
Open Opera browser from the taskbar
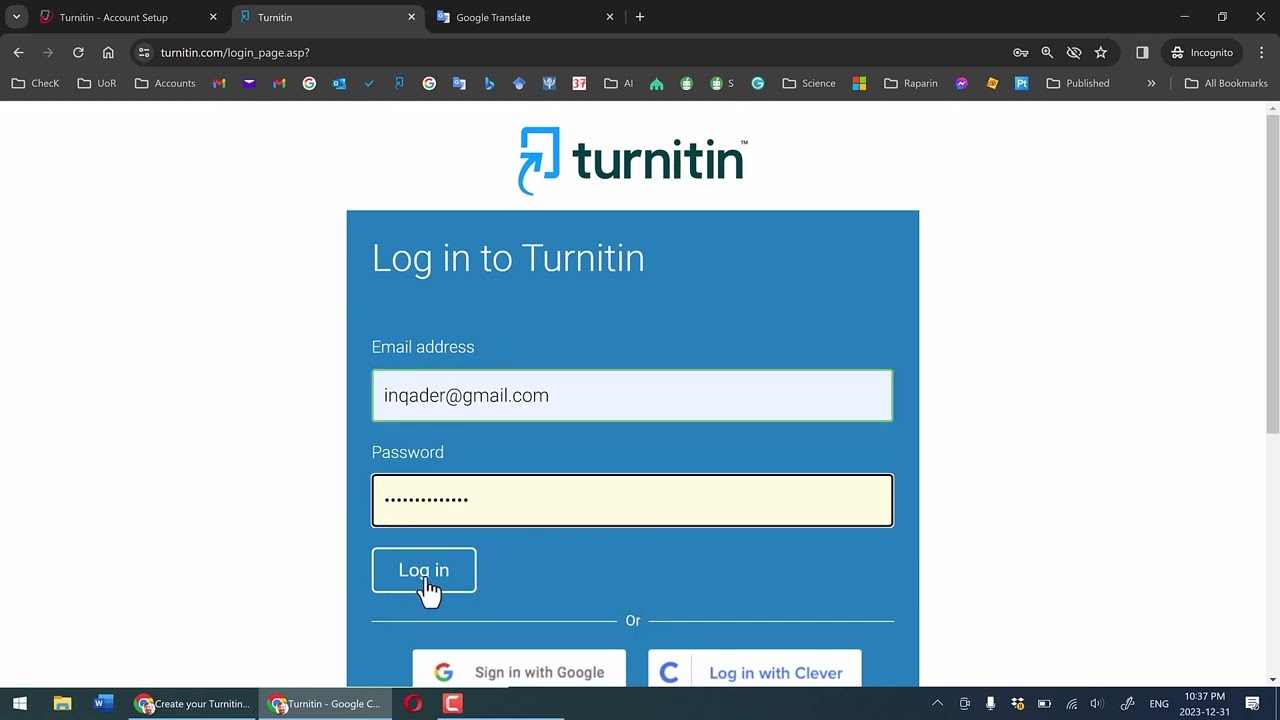(x=413, y=704)
